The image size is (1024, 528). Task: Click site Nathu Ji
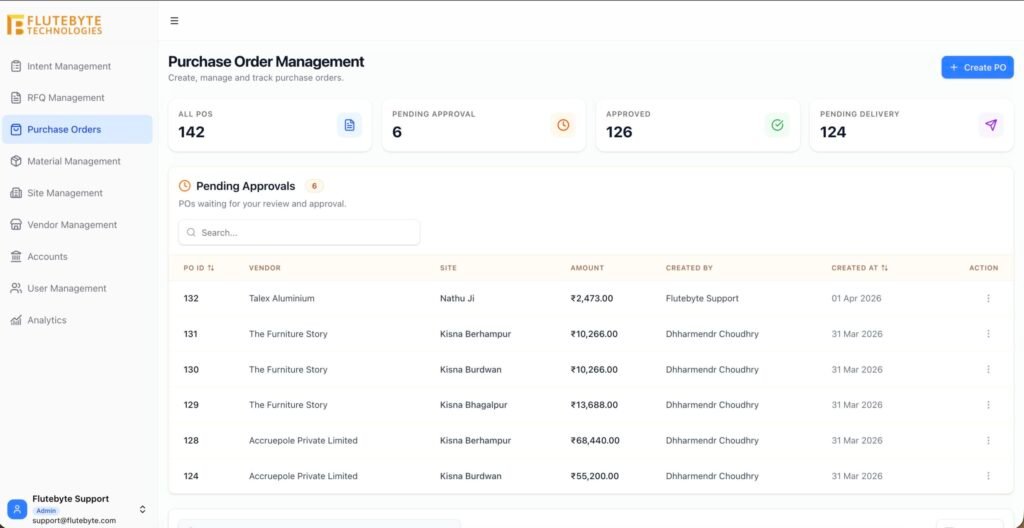pos(457,299)
